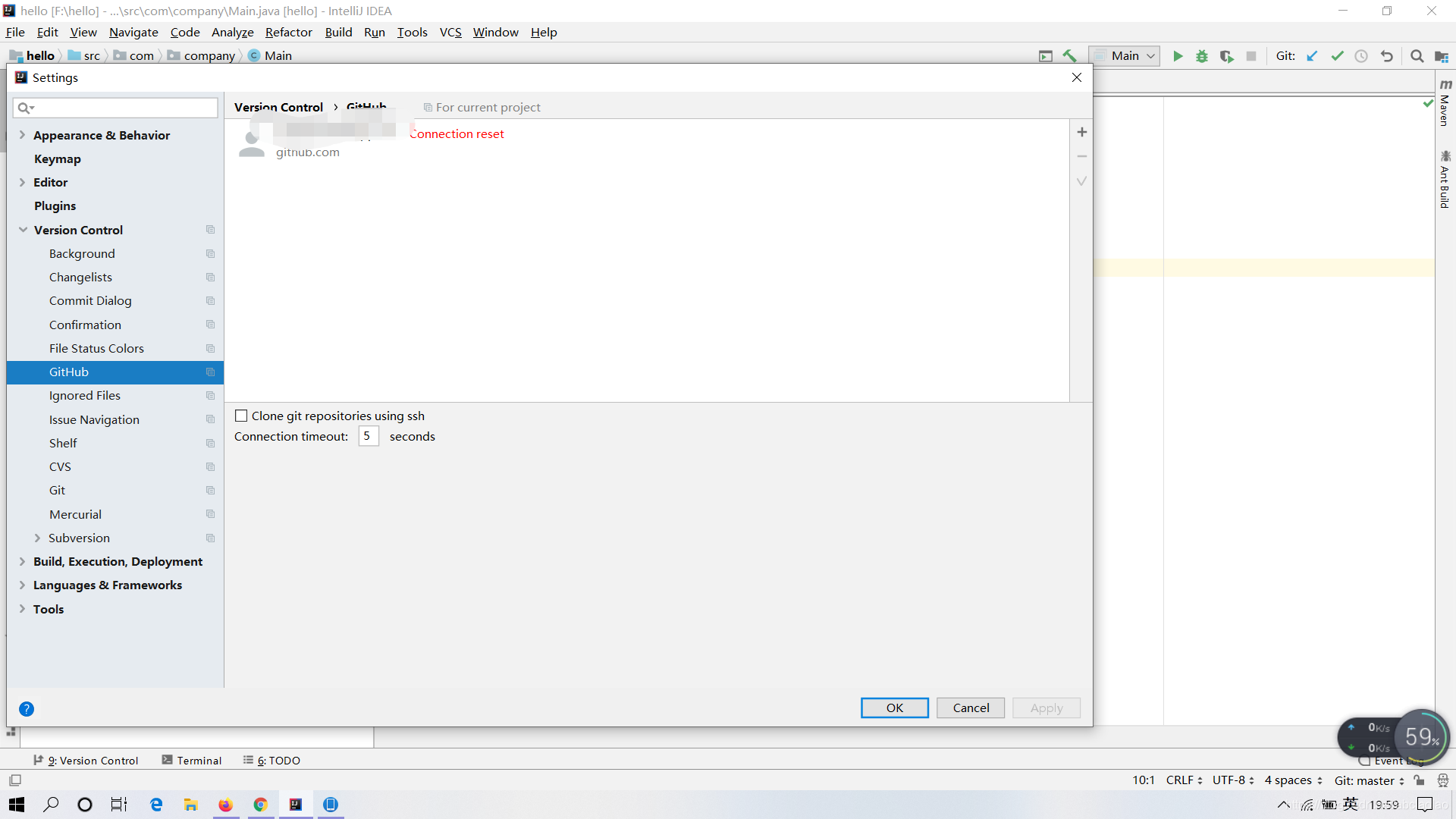Click the Build hammer icon
Screen dimensions: 1456x819
coord(1069,56)
